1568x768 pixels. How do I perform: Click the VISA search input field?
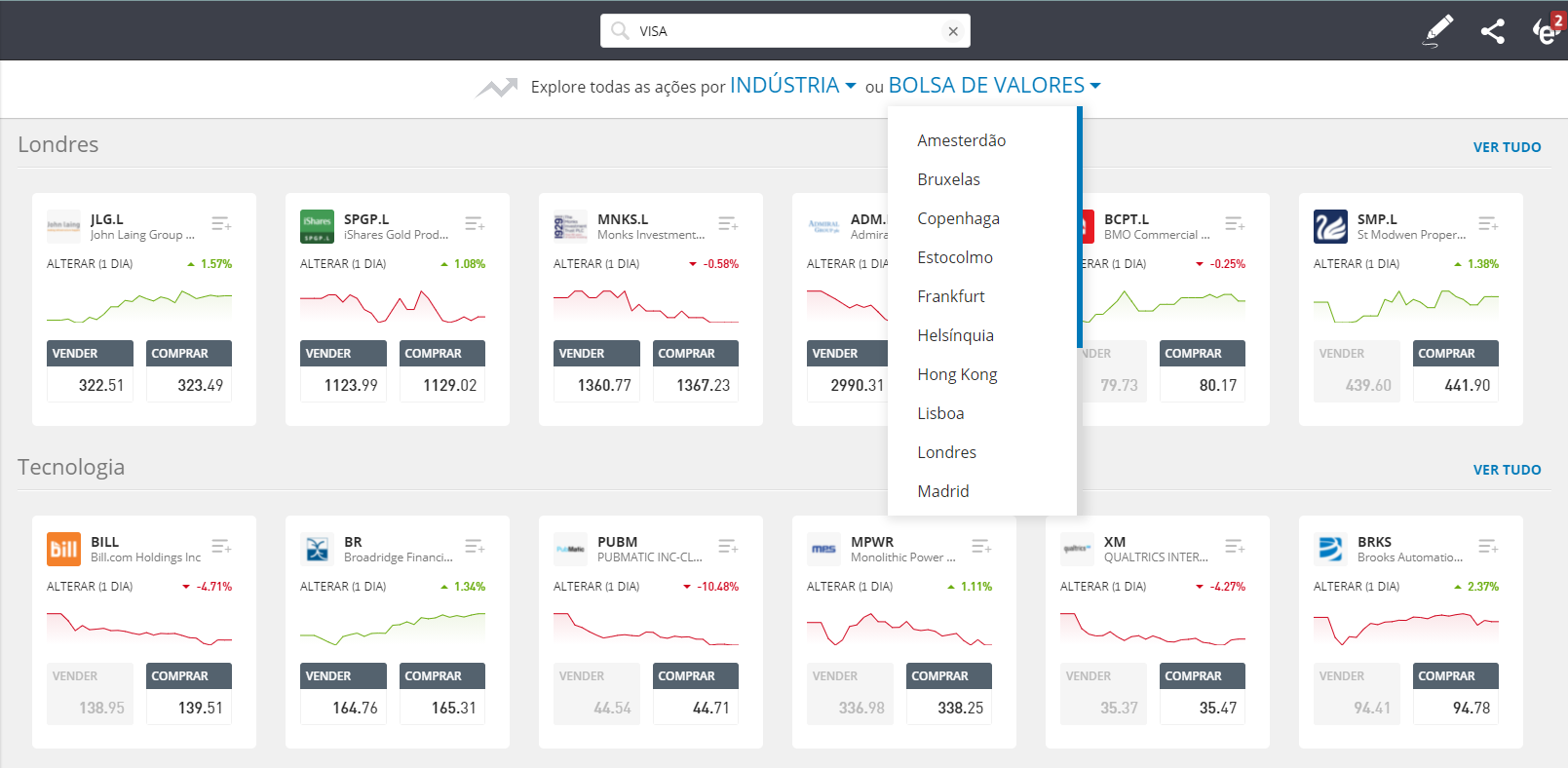pos(784,31)
